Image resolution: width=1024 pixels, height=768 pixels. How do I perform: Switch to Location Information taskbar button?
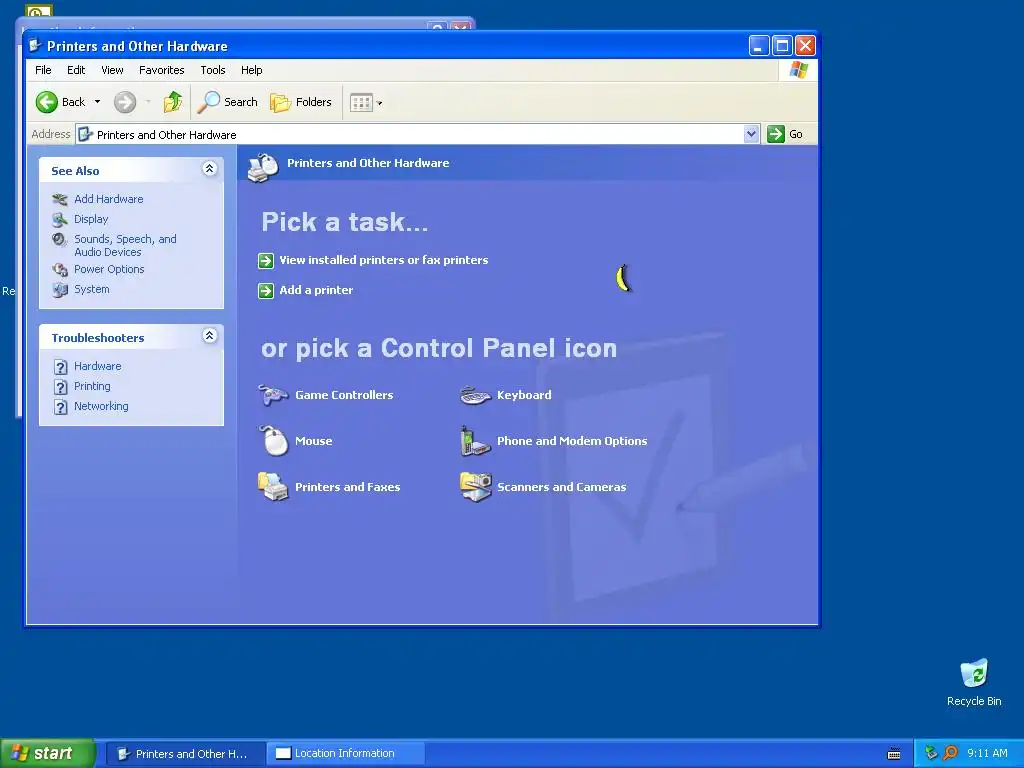point(345,753)
